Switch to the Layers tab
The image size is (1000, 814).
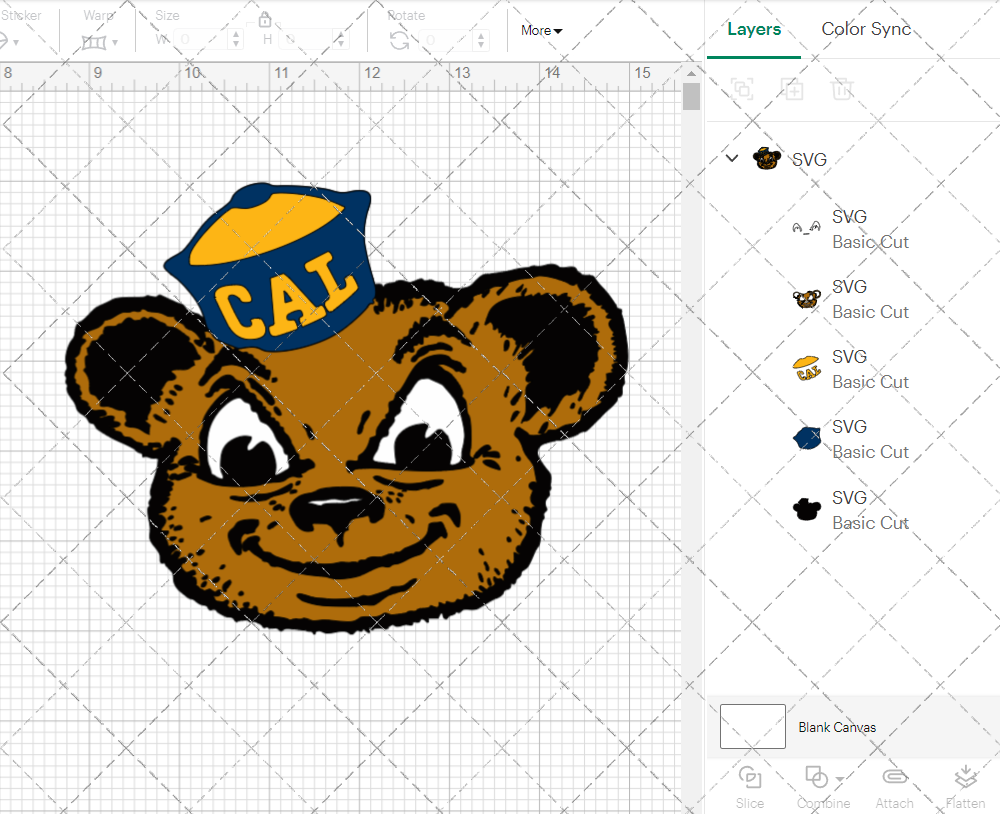(754, 29)
